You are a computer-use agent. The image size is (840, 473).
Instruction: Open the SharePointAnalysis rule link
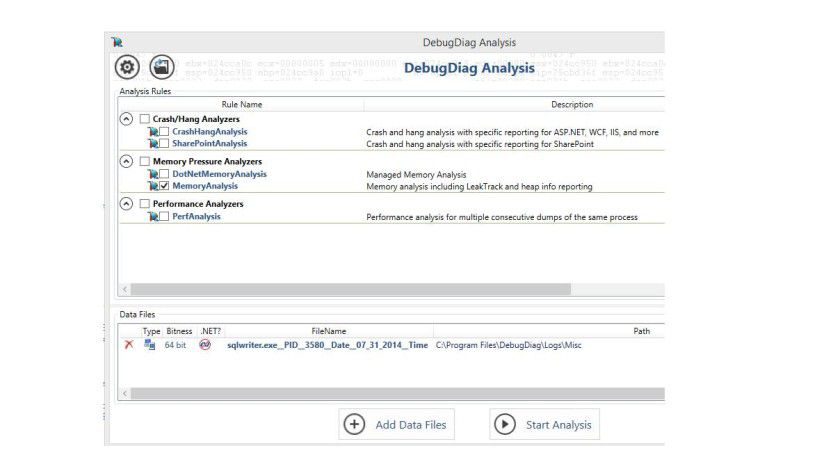[209, 143]
